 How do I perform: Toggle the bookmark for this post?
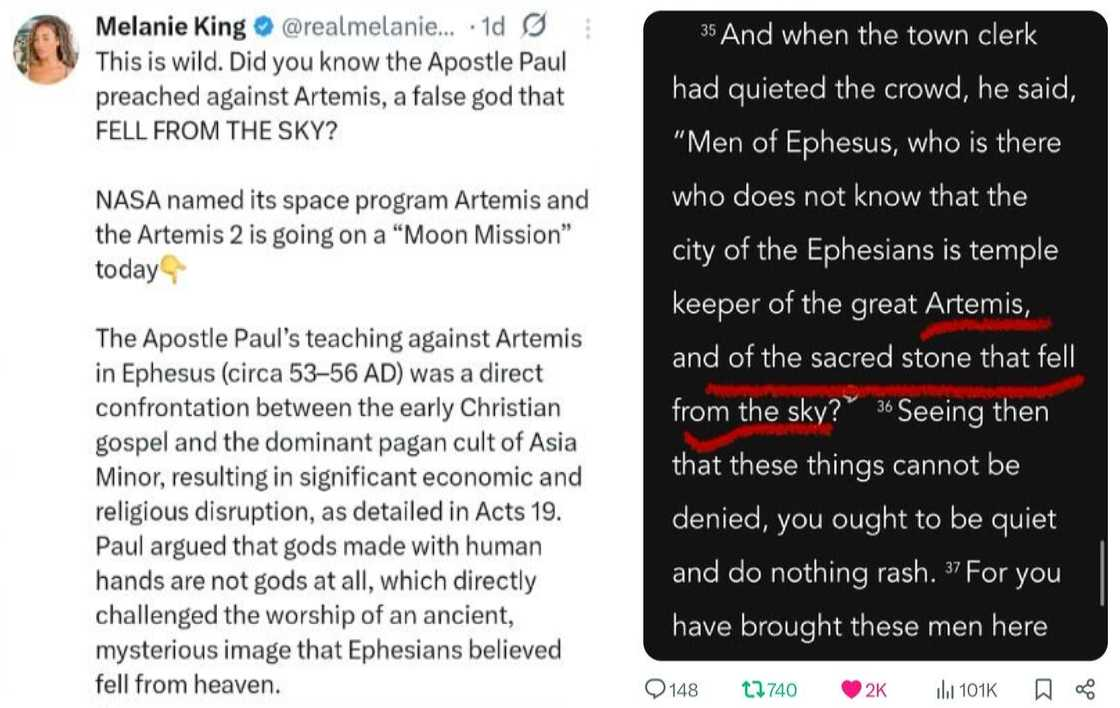pyautogui.click(x=1042, y=689)
